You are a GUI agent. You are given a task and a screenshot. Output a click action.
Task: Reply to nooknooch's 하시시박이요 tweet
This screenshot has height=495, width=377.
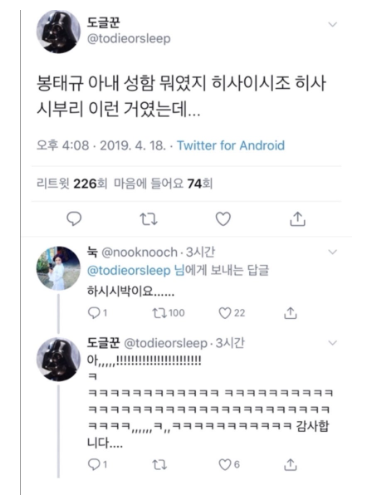pos(97,313)
